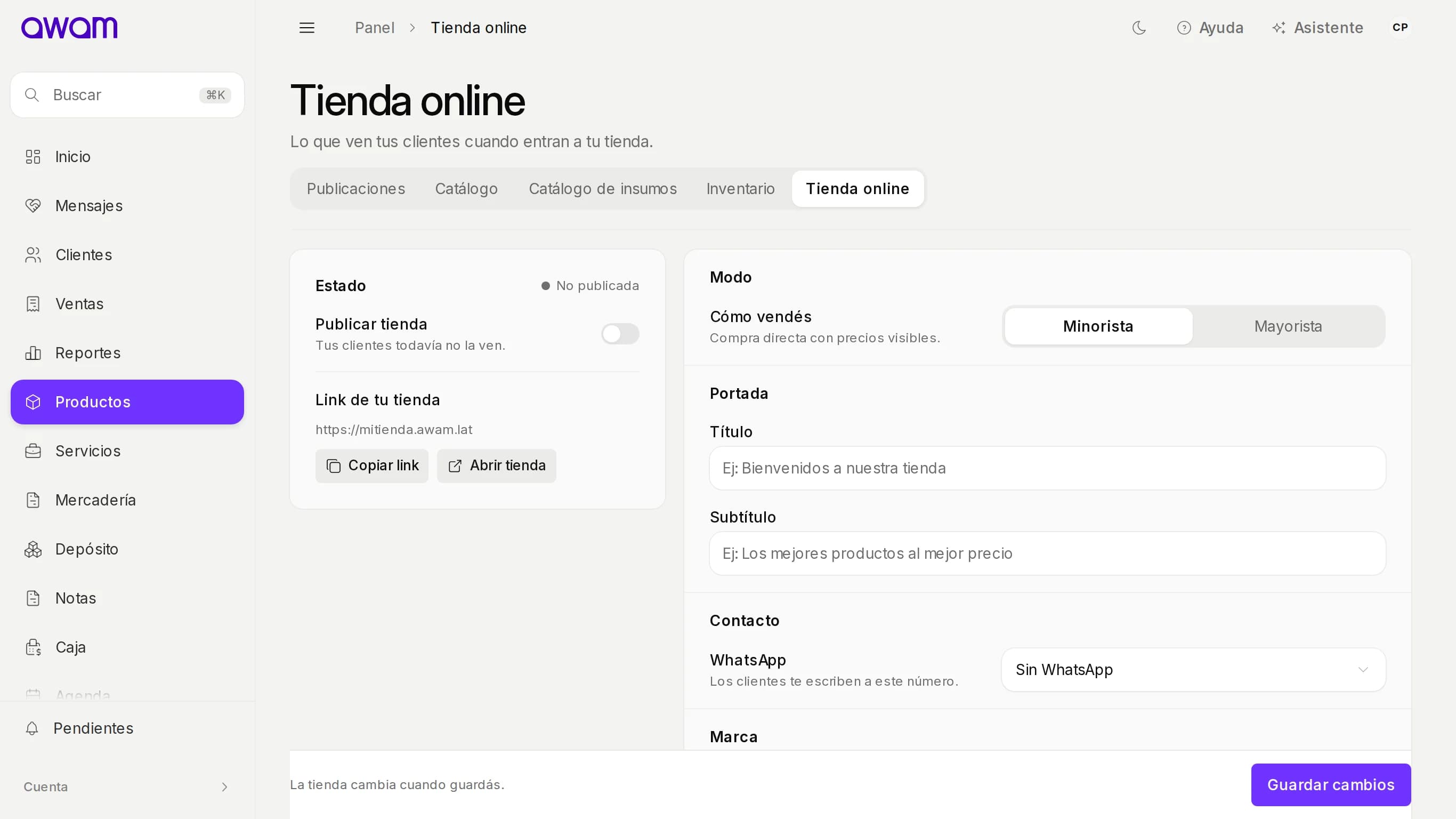The width and height of the screenshot is (1456, 819).
Task: Select Minorista selling mode
Action: coord(1098,326)
